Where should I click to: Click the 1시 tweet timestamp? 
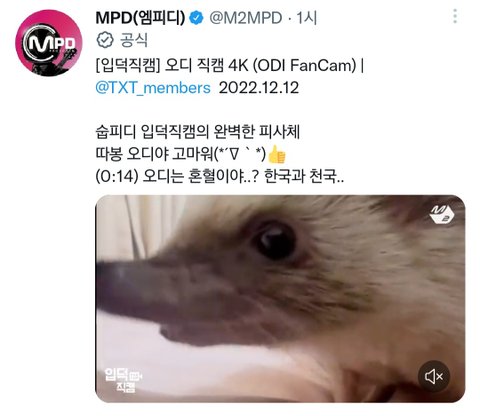click(x=307, y=18)
